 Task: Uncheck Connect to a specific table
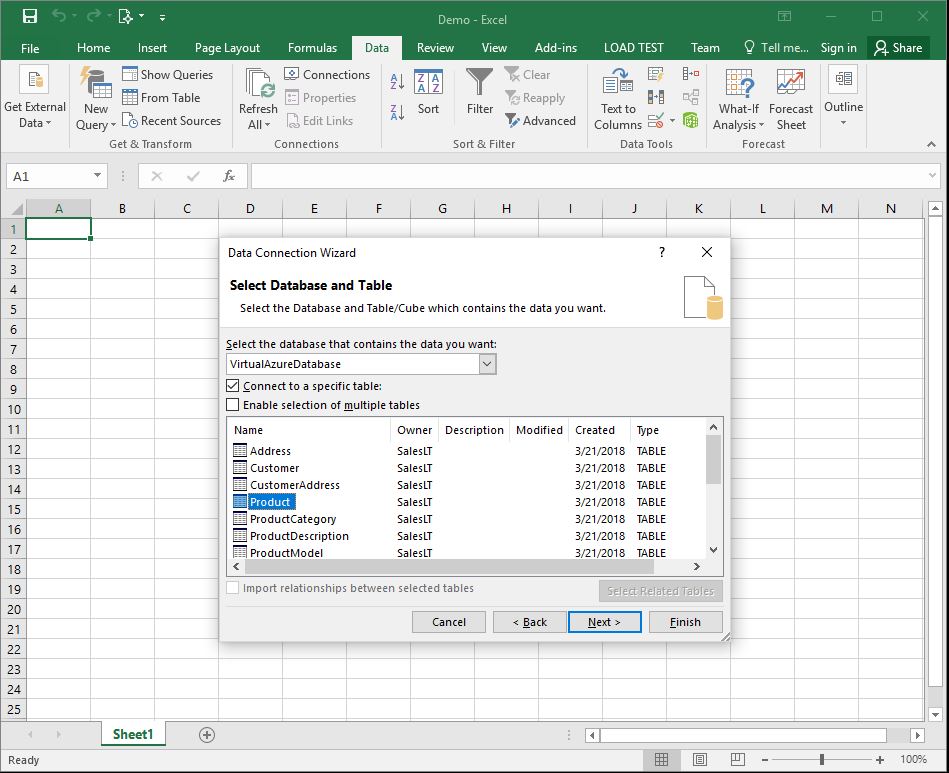pos(233,385)
